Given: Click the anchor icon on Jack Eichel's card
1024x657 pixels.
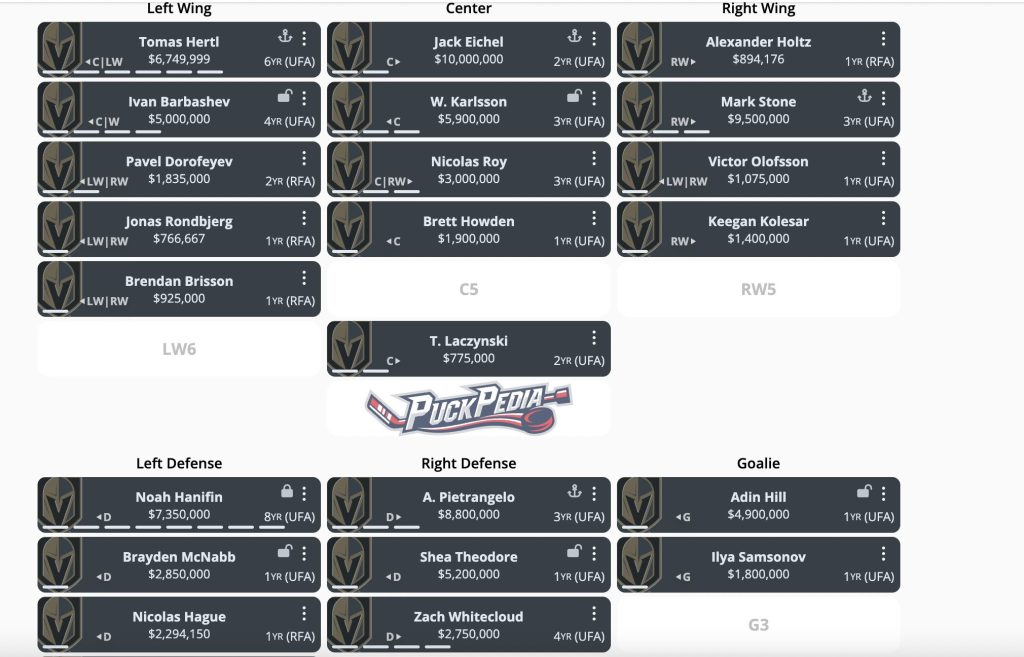Looking at the screenshot, I should [574, 37].
